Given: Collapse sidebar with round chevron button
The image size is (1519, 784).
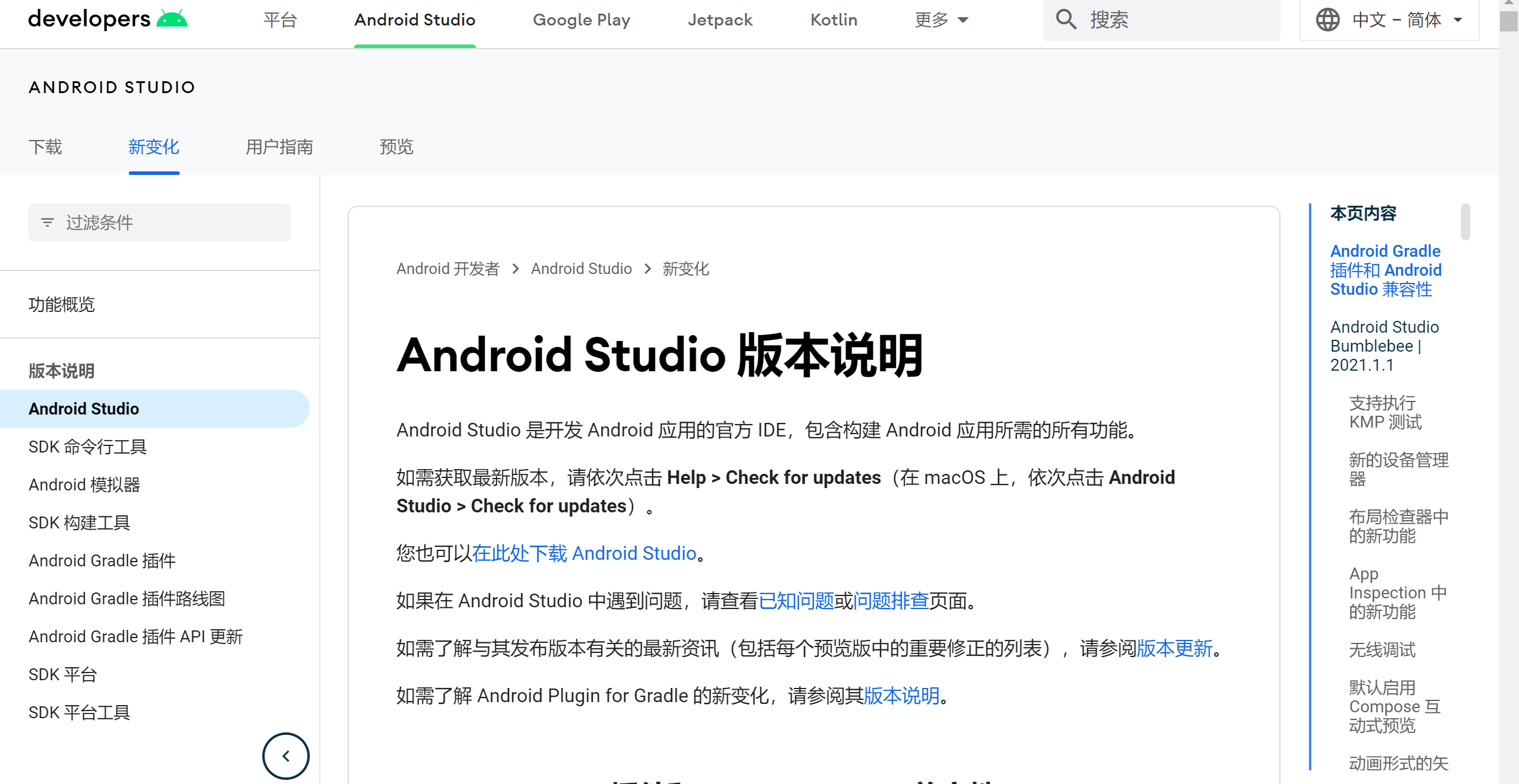Looking at the screenshot, I should 285,756.
